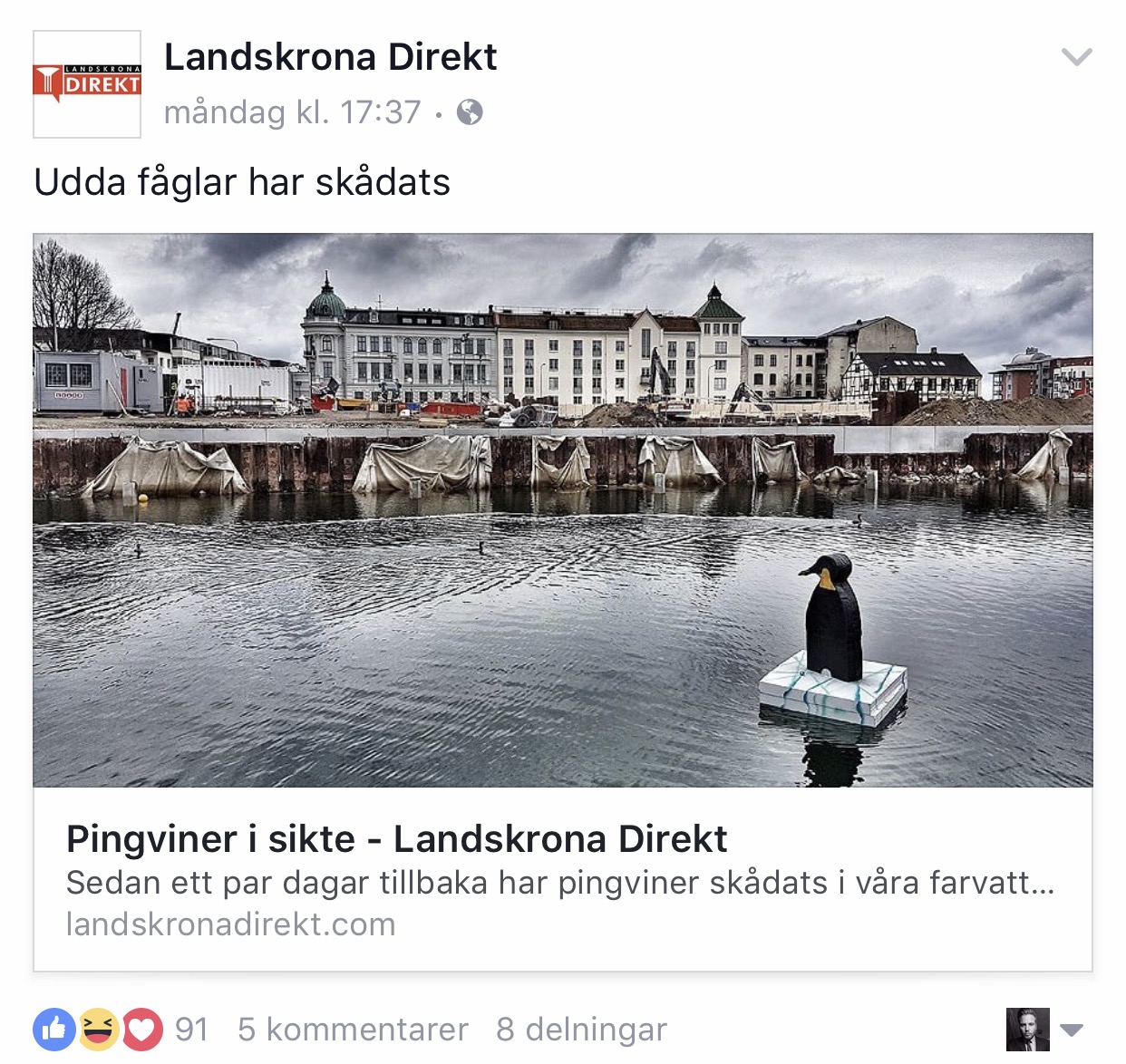Image resolution: width=1126 pixels, height=1064 pixels.
Task: Click the blue thumbs-up like reaction icon
Action: click(x=54, y=1030)
